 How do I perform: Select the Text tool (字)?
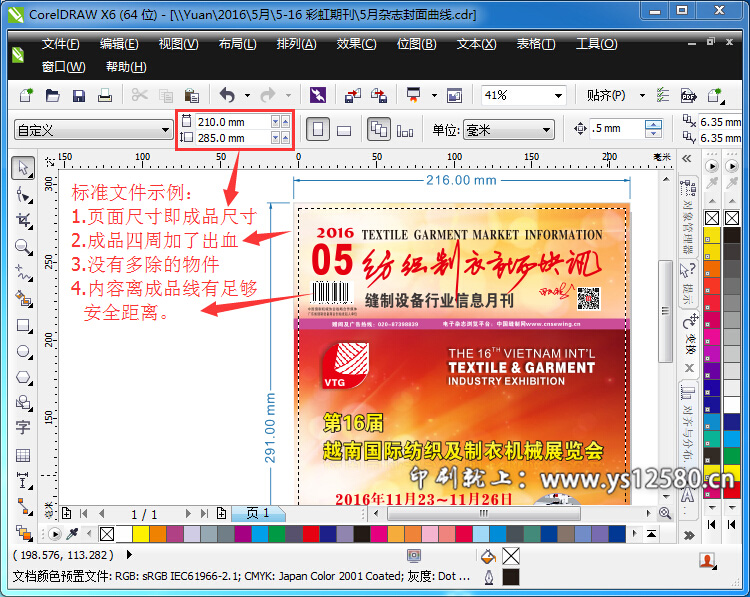click(23, 428)
